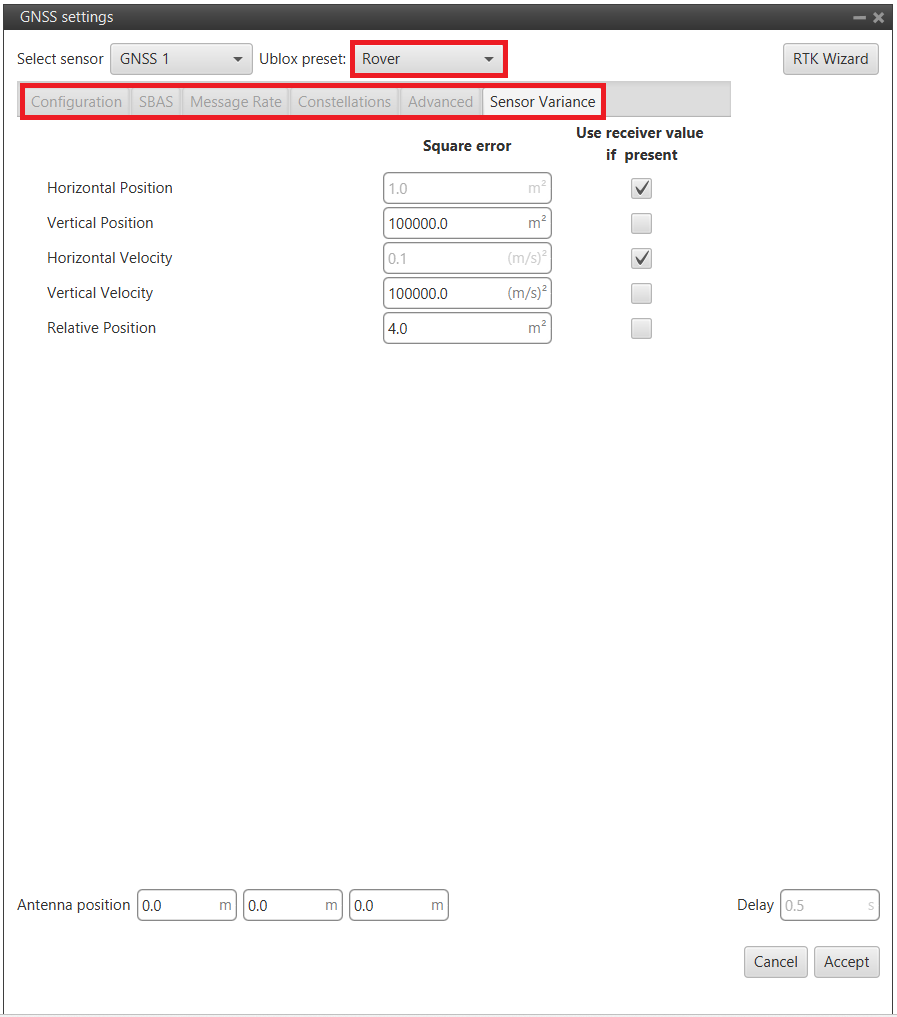Uncheck Horizontal Velocity receiver value checkbox
The image size is (897, 1017).
(x=641, y=258)
